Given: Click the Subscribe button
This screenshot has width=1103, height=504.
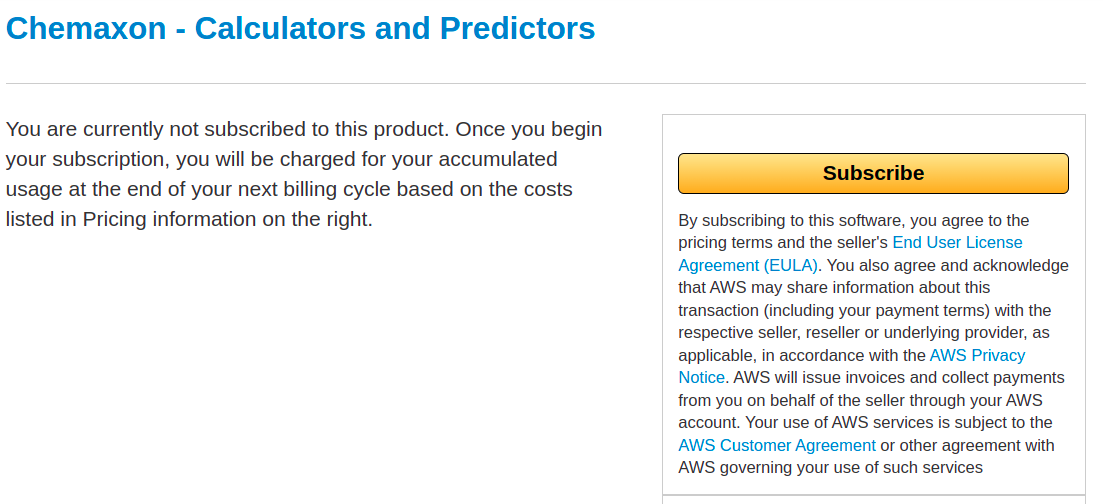Looking at the screenshot, I should pyautogui.click(x=873, y=173).
